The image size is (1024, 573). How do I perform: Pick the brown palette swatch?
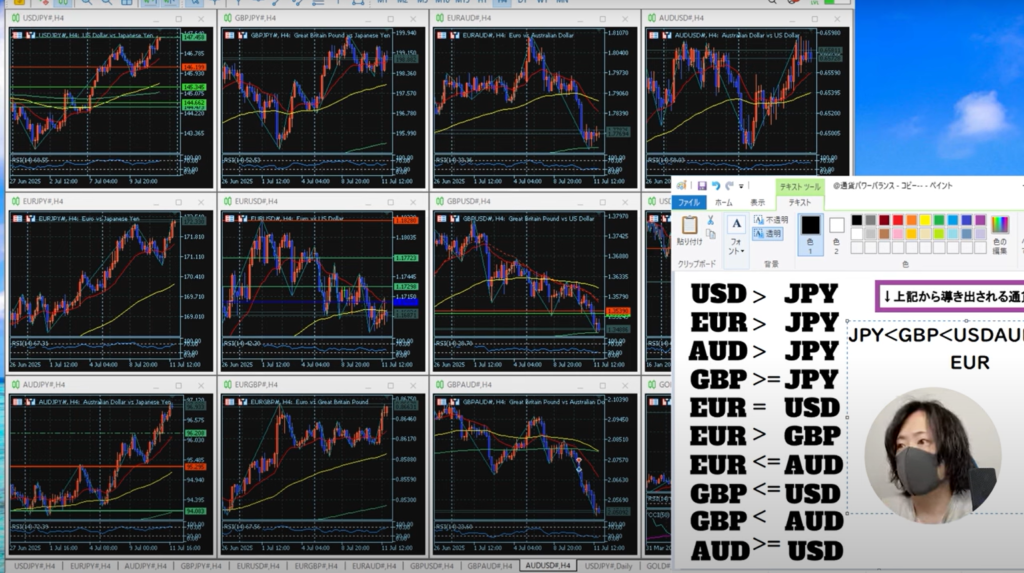tap(884, 234)
